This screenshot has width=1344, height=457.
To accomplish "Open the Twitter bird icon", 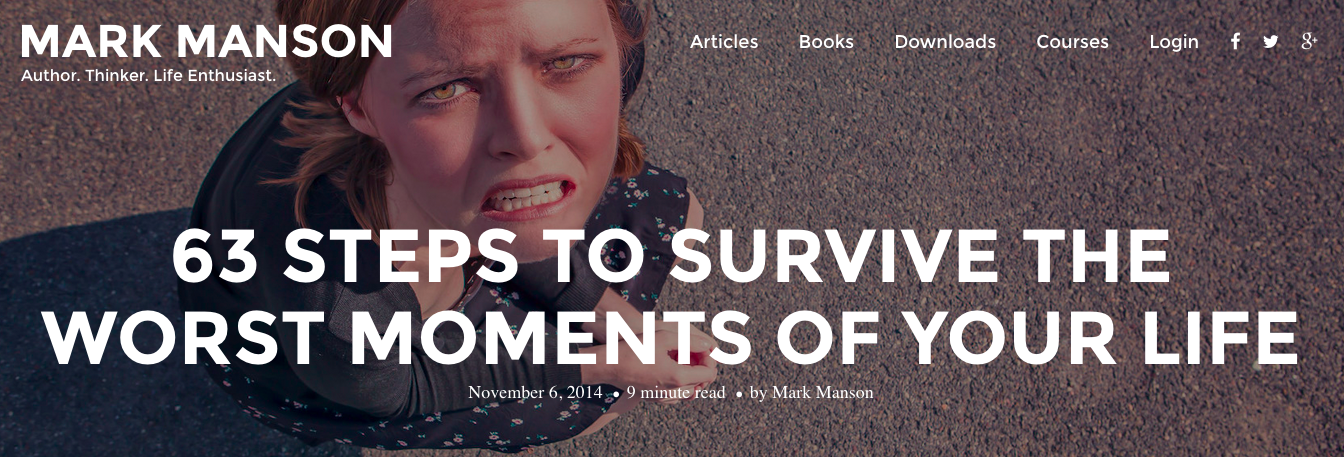I will click(1270, 41).
